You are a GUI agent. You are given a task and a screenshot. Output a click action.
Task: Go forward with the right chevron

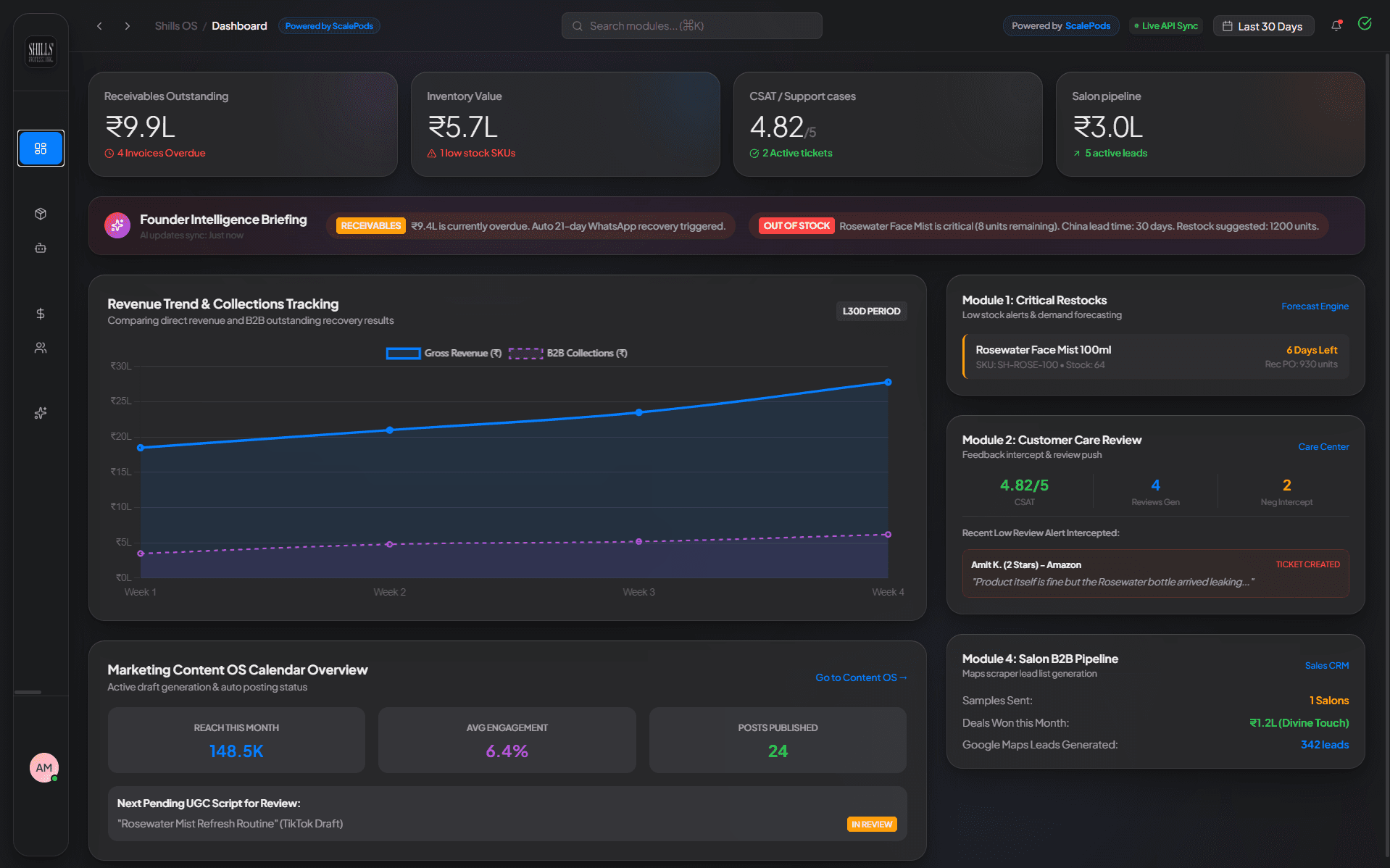[128, 26]
